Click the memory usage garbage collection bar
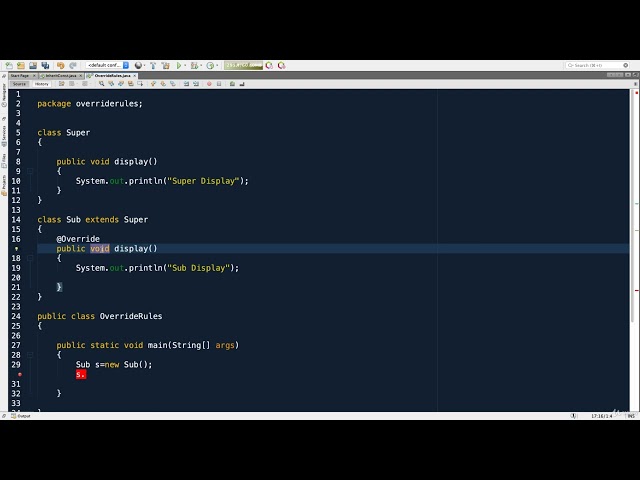 (243, 65)
